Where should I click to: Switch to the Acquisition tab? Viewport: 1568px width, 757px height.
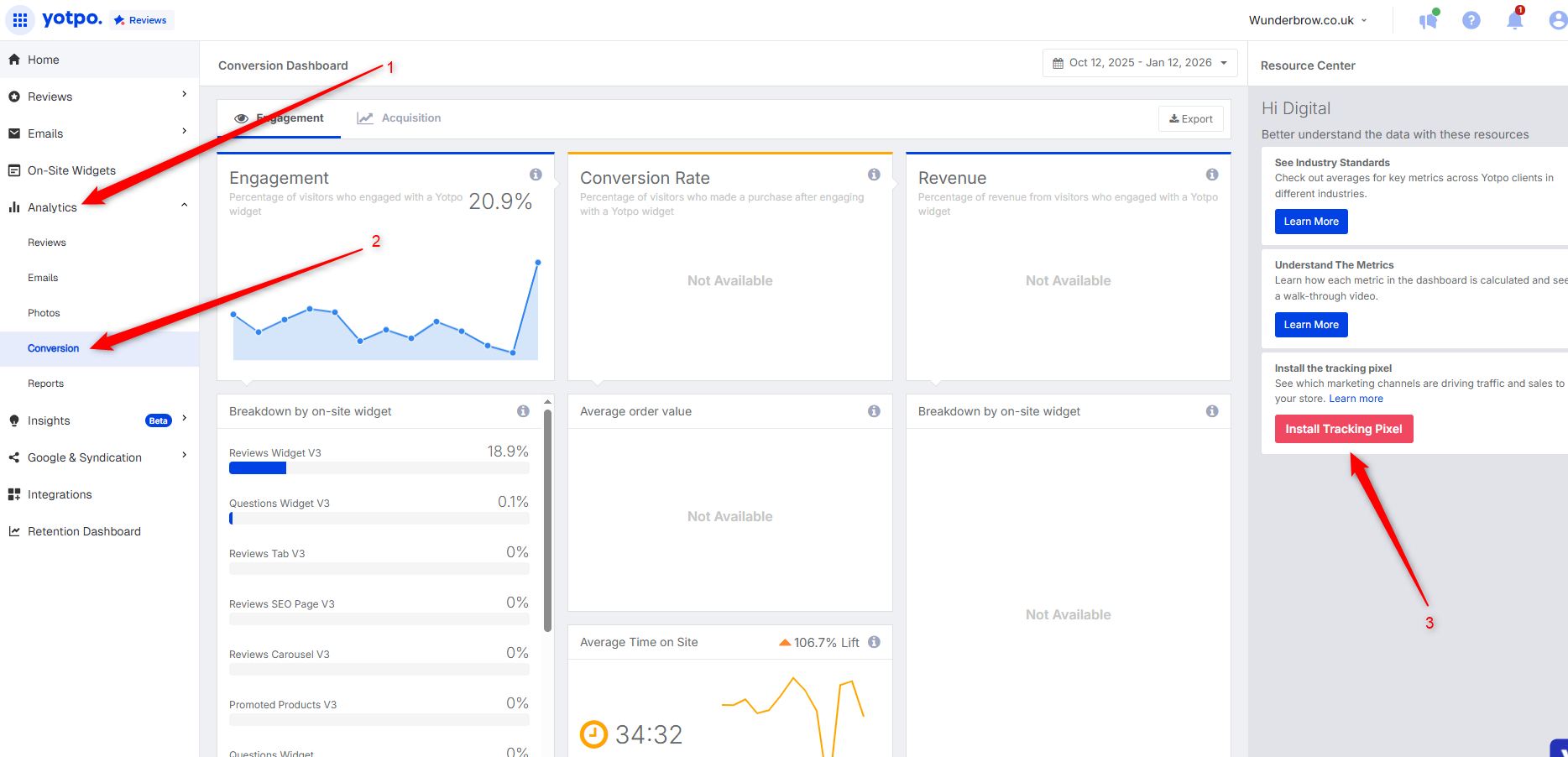point(399,118)
